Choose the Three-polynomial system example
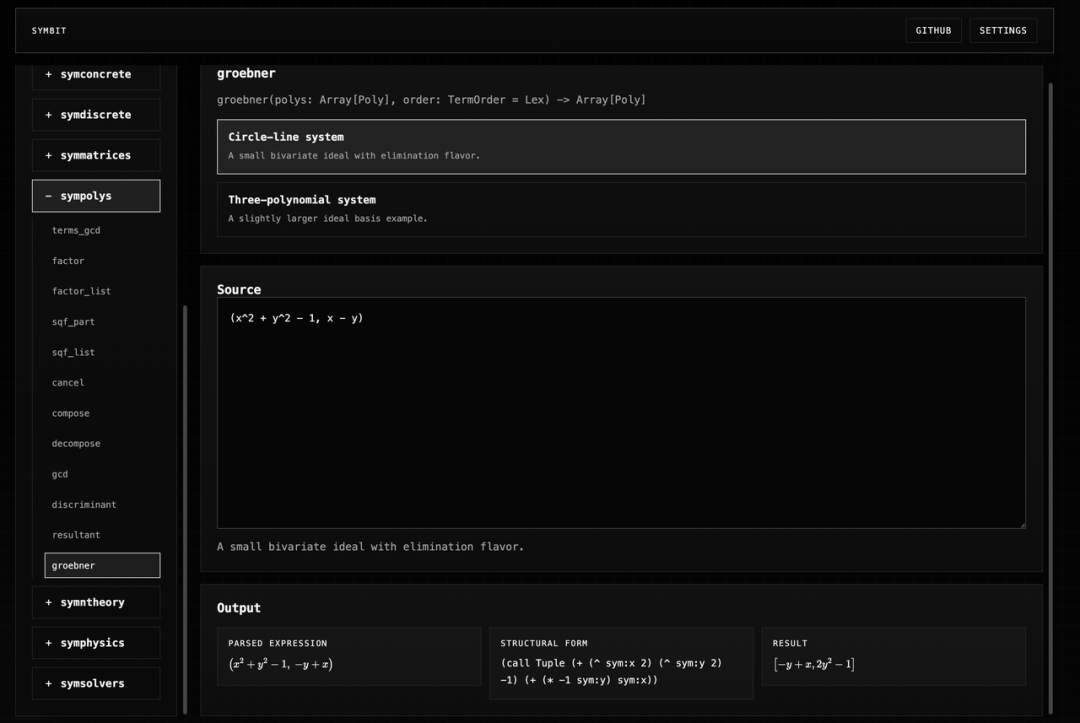The height and width of the screenshot is (723, 1080). [x=621, y=209]
